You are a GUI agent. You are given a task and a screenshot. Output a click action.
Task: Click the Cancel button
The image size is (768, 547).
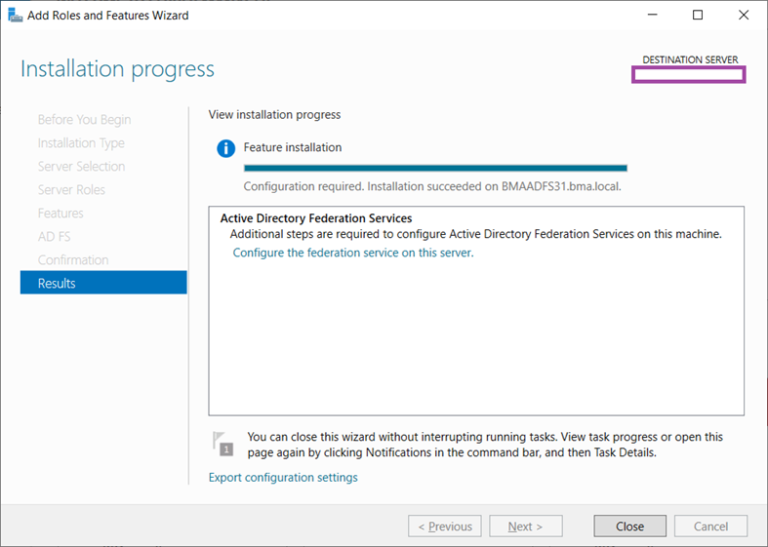click(711, 526)
